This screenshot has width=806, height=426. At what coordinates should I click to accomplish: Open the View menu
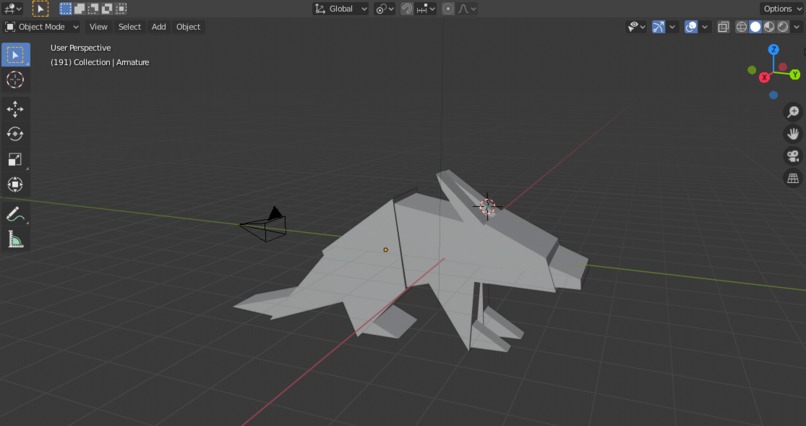point(98,27)
